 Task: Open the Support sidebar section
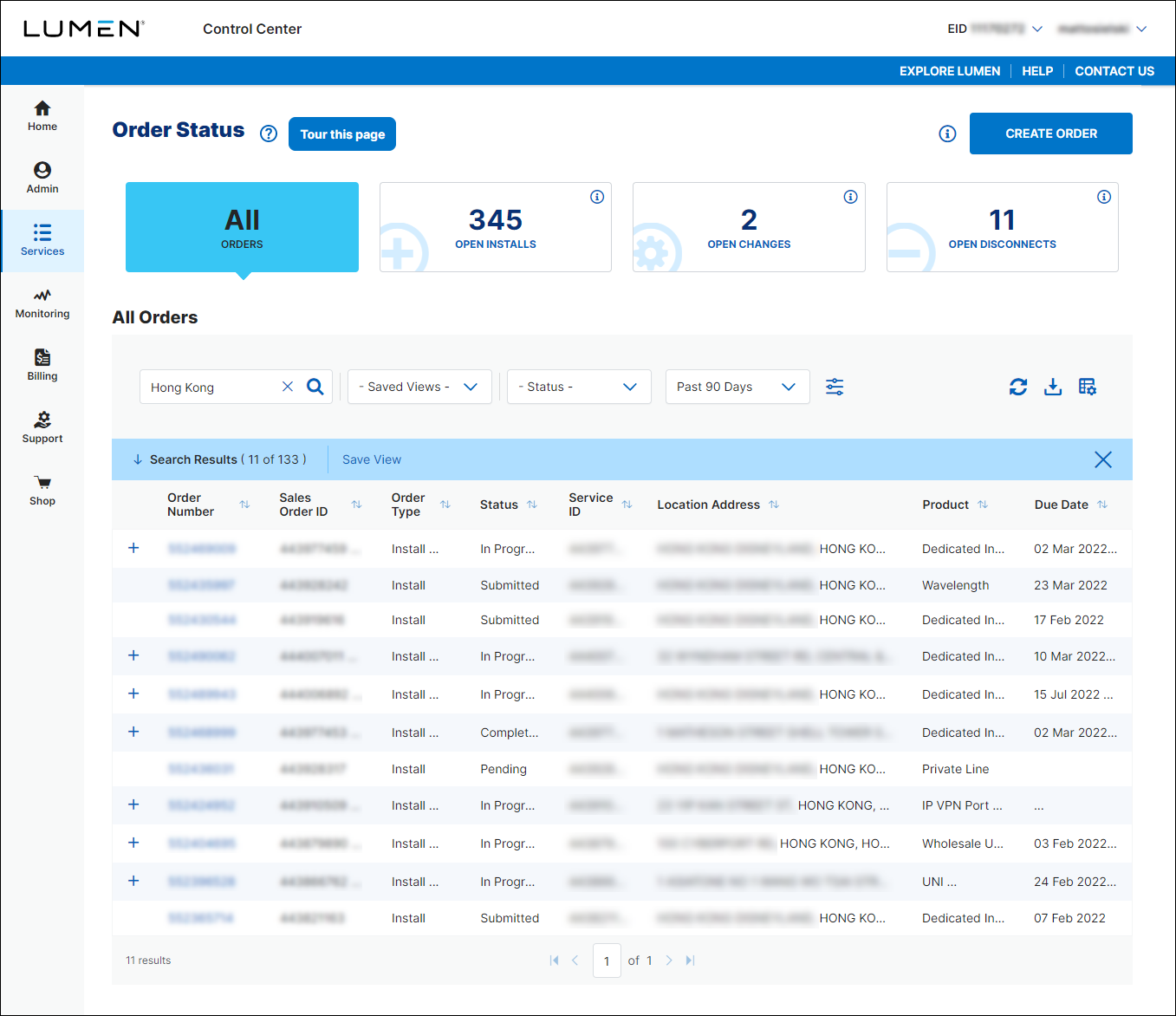click(42, 428)
